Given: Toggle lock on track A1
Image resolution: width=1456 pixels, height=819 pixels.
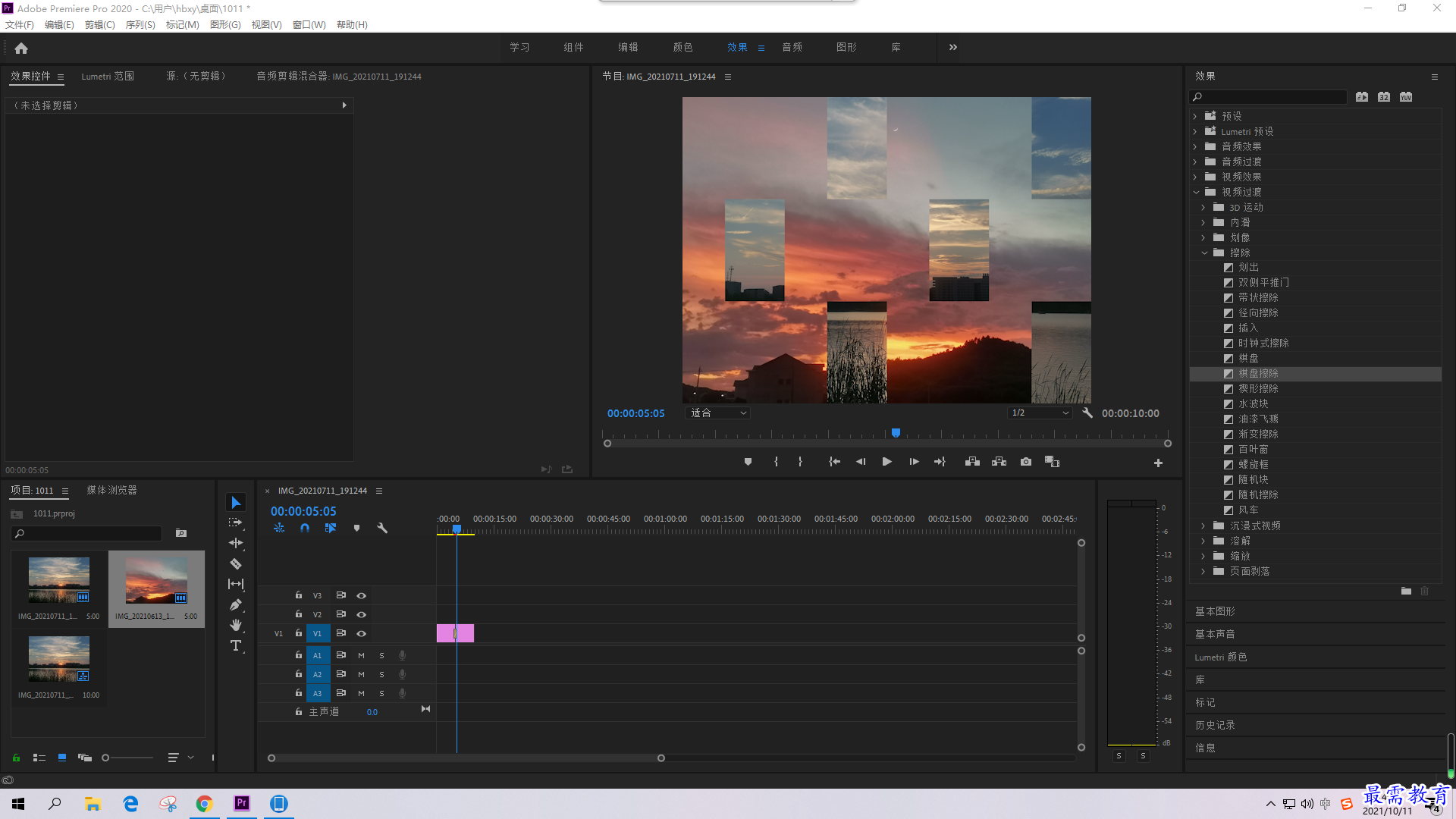Looking at the screenshot, I should tap(299, 655).
